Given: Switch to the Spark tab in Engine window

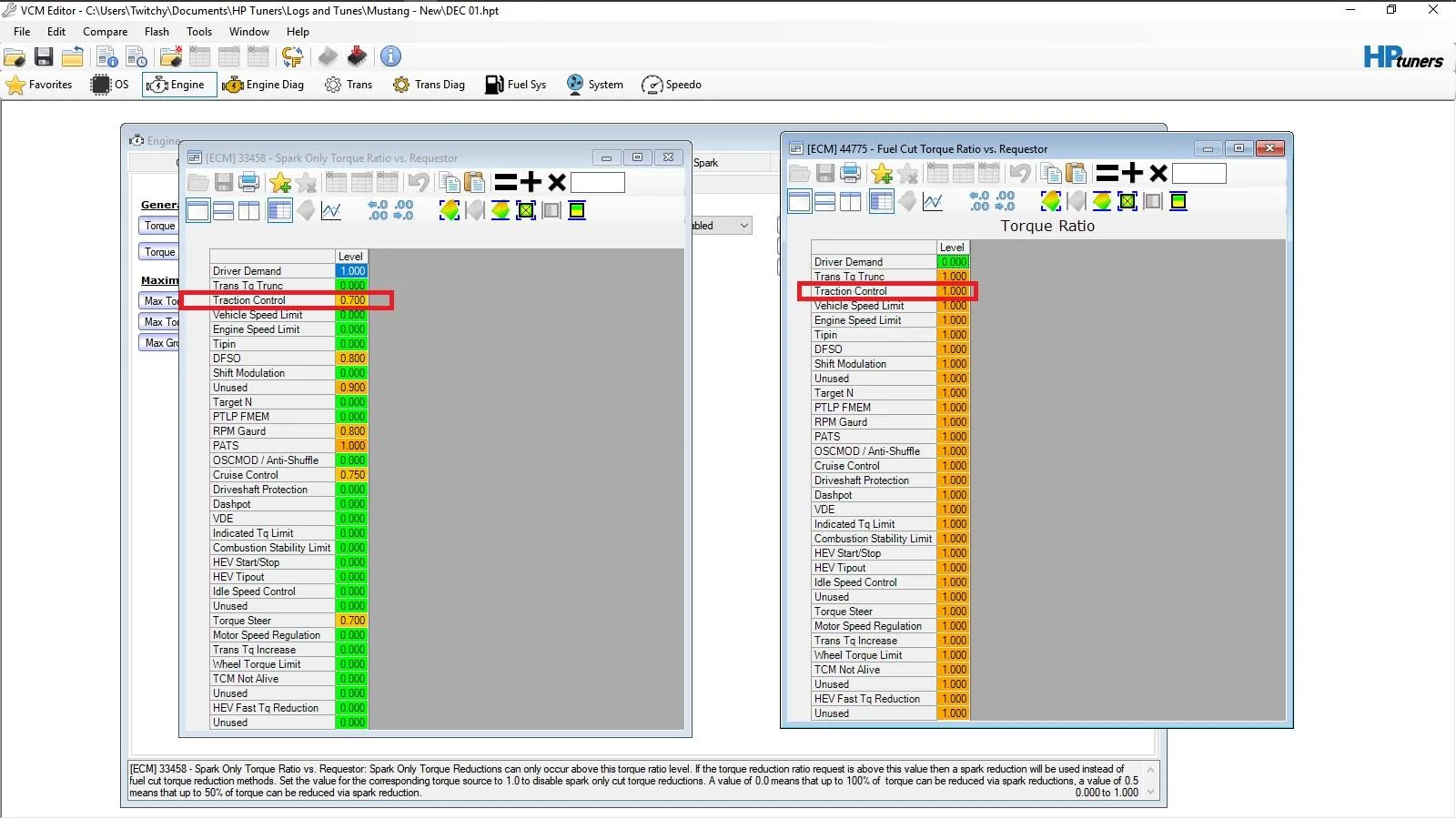Looking at the screenshot, I should pos(706,163).
